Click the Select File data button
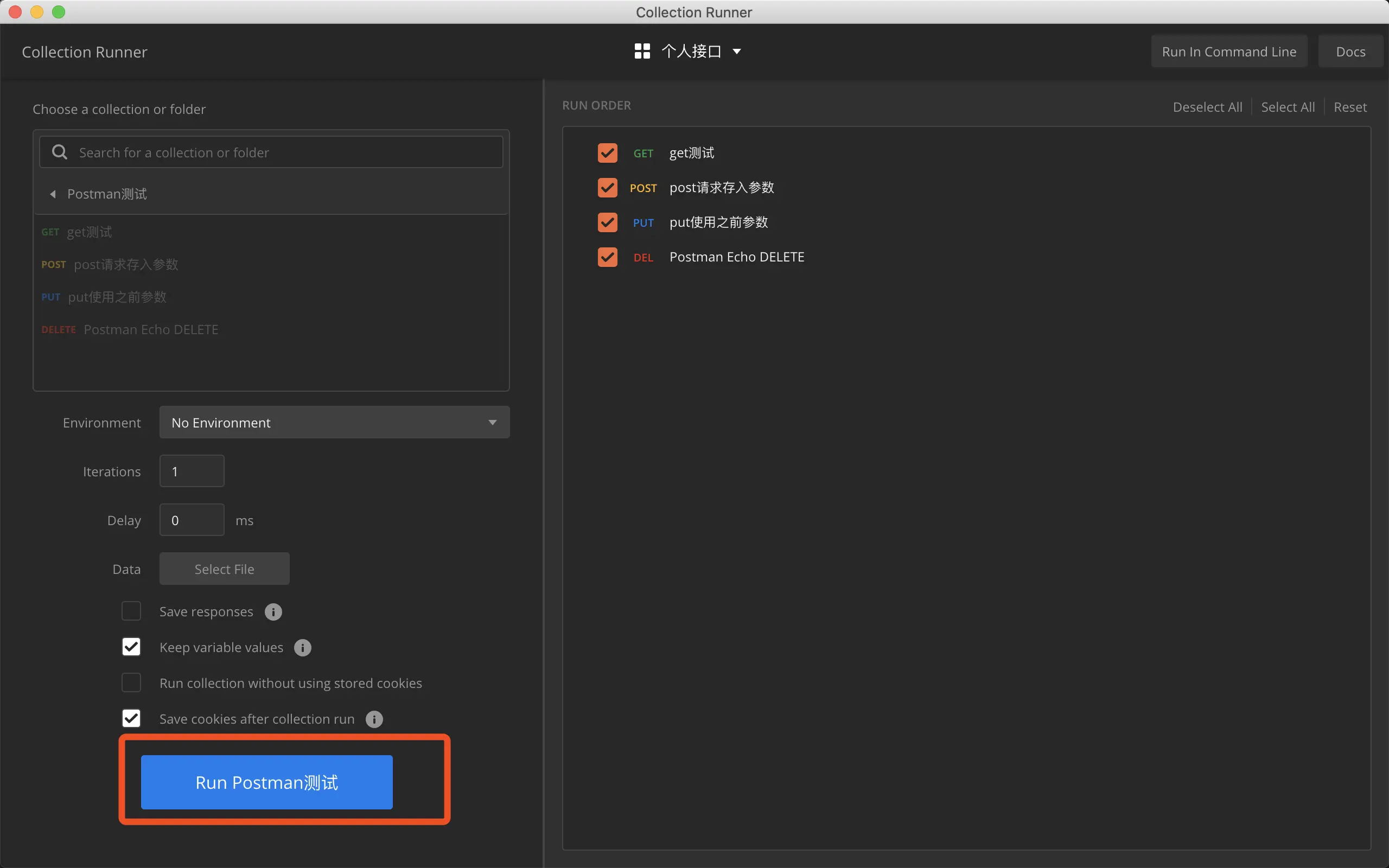The image size is (1389, 868). (225, 569)
